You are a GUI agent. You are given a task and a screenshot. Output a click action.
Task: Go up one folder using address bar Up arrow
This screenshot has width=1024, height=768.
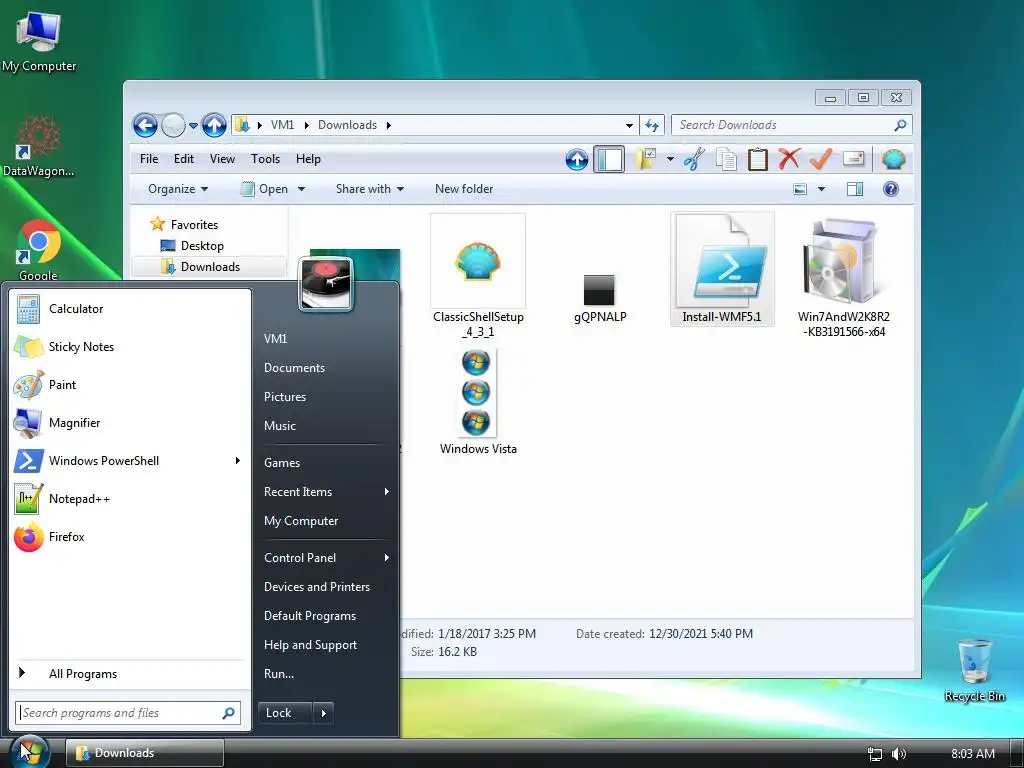pos(214,125)
